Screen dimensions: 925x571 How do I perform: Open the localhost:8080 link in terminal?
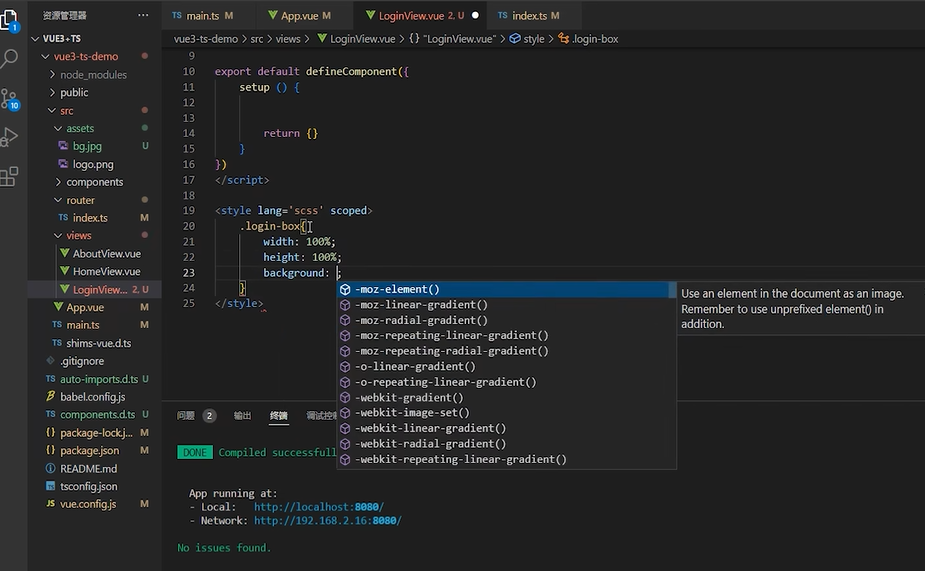(x=319, y=507)
